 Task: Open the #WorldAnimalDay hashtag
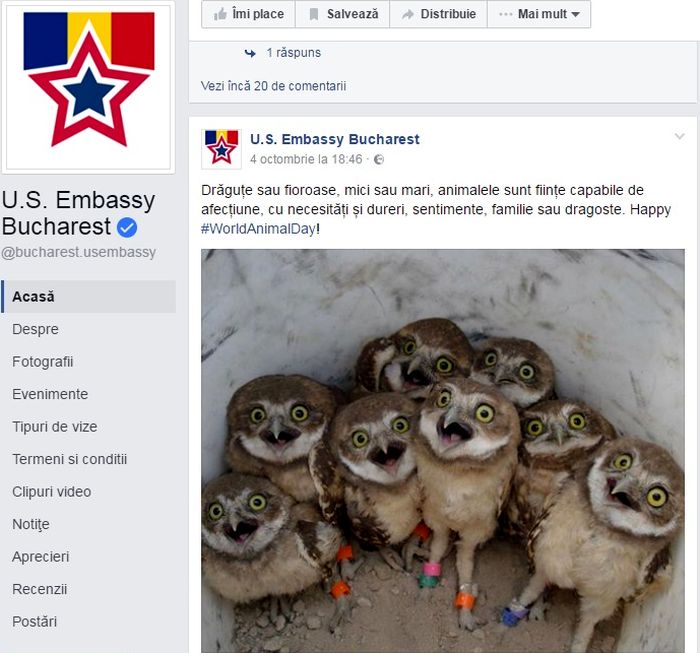pos(258,229)
